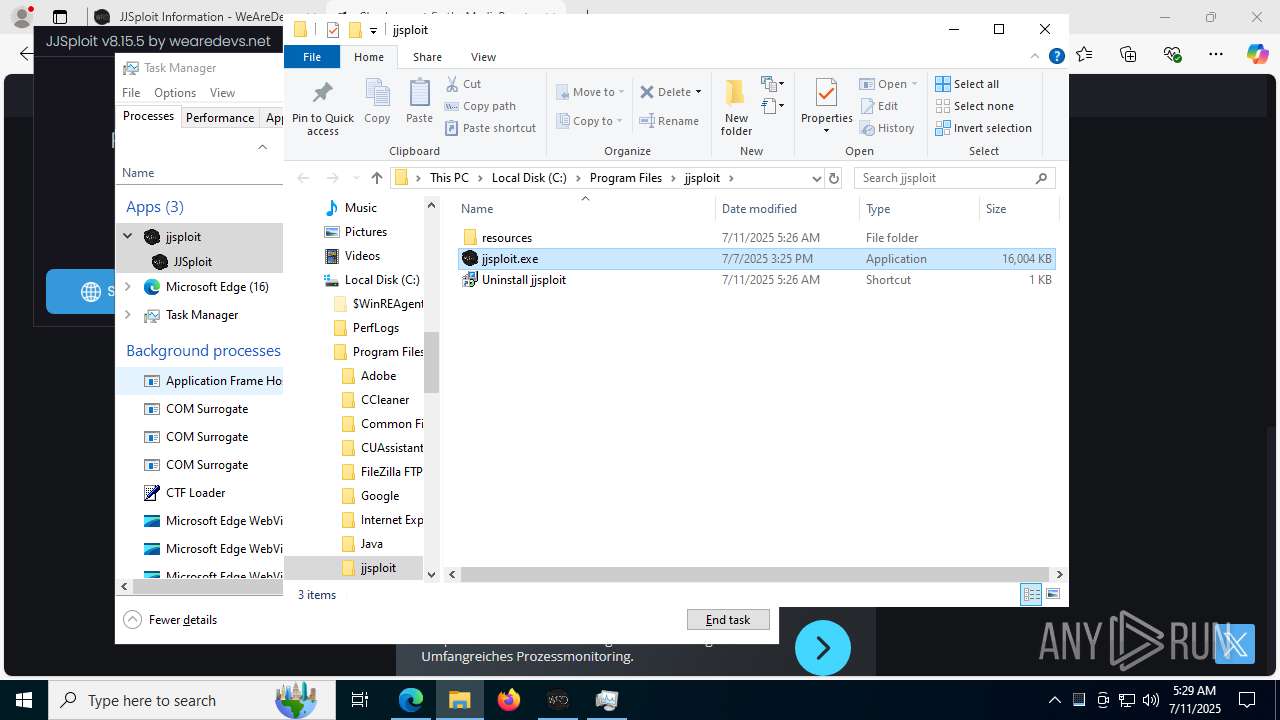Click Copy path in Clipboard group
The height and width of the screenshot is (720, 1280).
click(480, 106)
